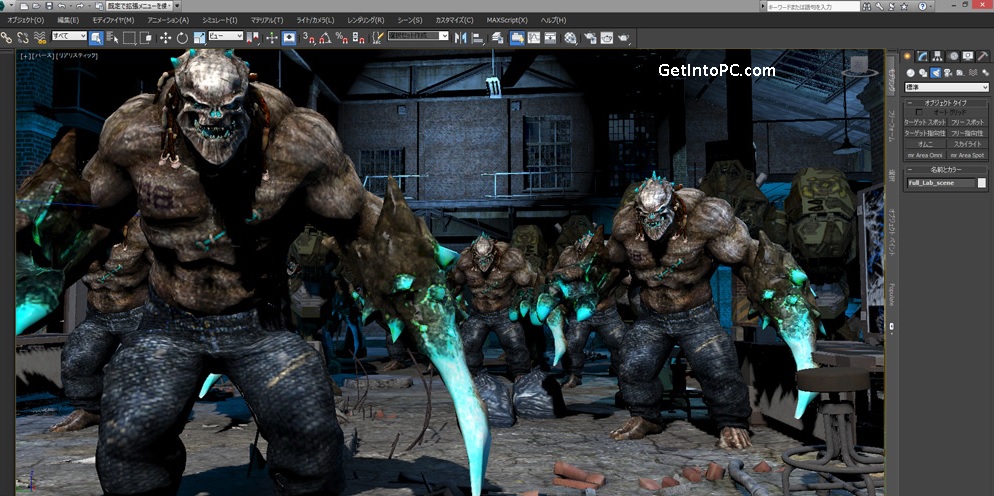Click the オムニ light button

tap(926, 144)
